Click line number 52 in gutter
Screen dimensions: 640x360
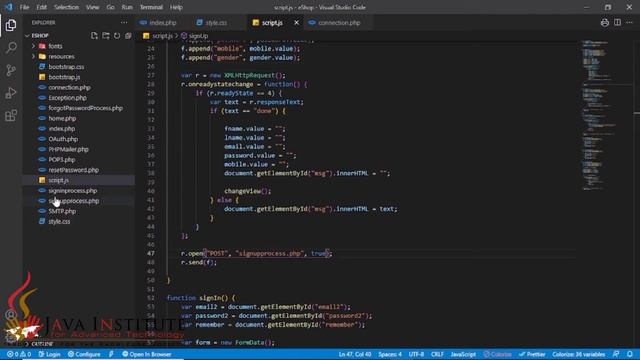tap(151, 298)
